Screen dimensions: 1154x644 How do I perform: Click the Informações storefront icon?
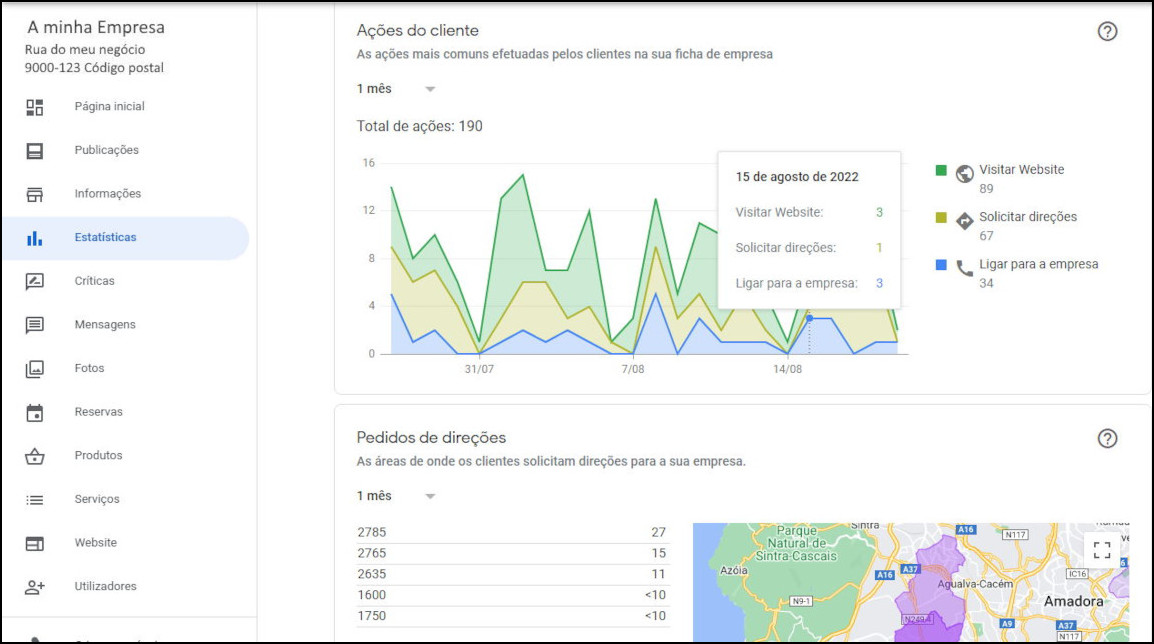click(35, 194)
